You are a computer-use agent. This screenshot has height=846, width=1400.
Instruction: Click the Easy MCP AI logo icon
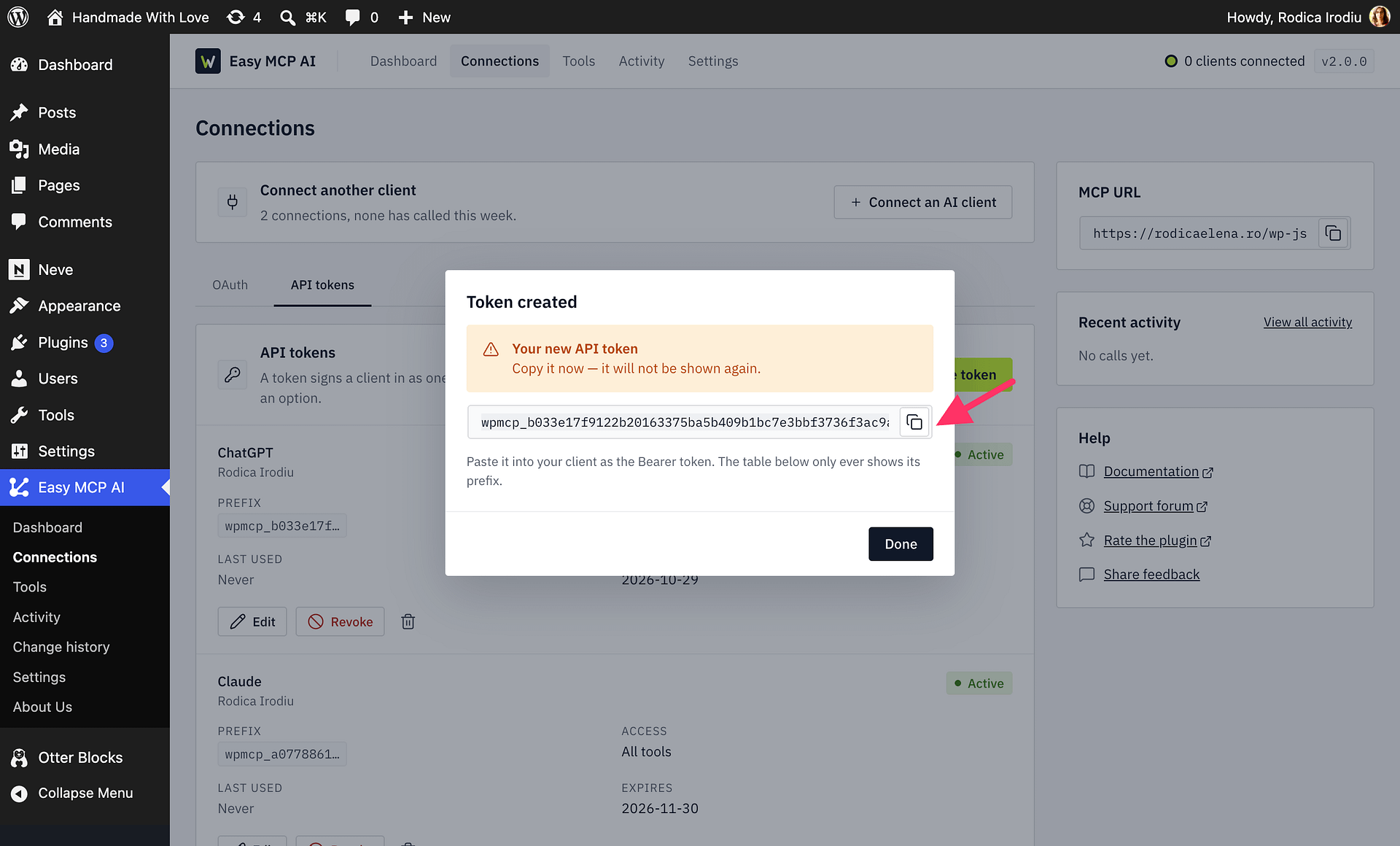pyautogui.click(x=208, y=61)
